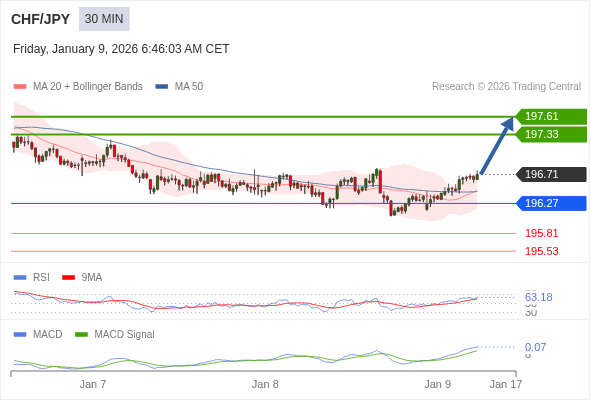Click the 197.33 resistance price tag
This screenshot has width=590, height=400.
[x=551, y=134]
